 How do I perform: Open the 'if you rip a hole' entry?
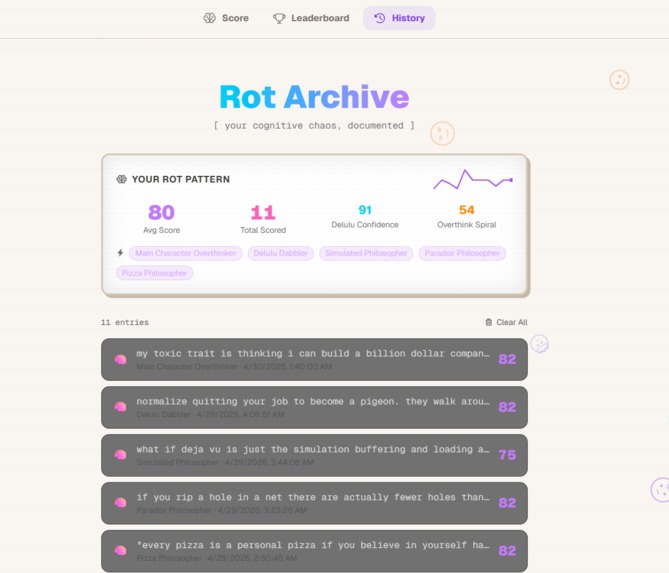tap(314, 503)
